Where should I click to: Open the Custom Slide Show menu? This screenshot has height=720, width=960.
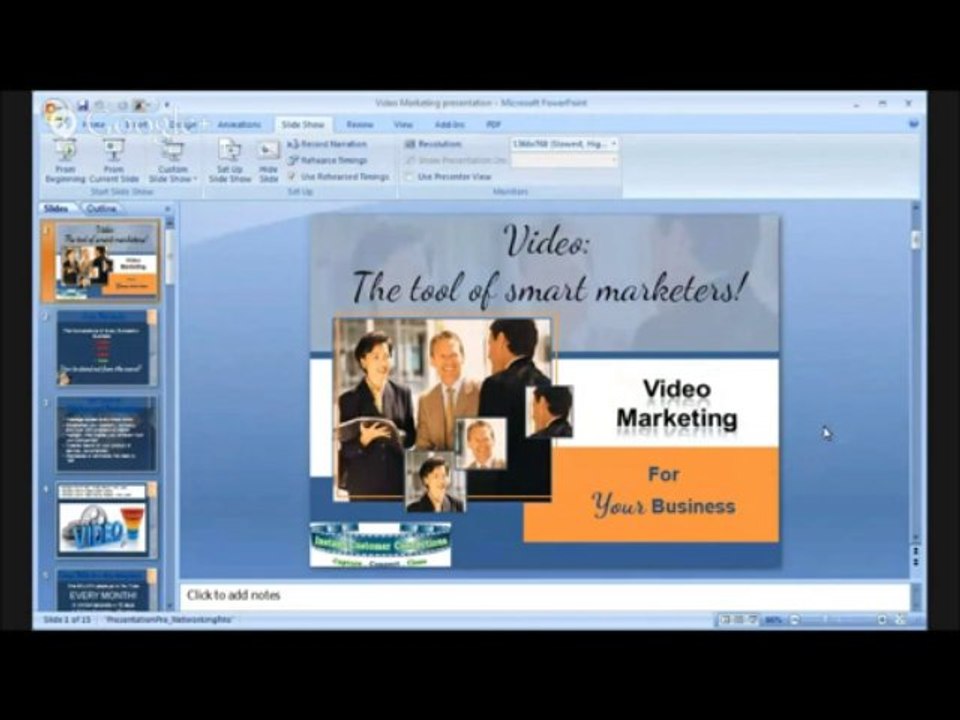173,161
